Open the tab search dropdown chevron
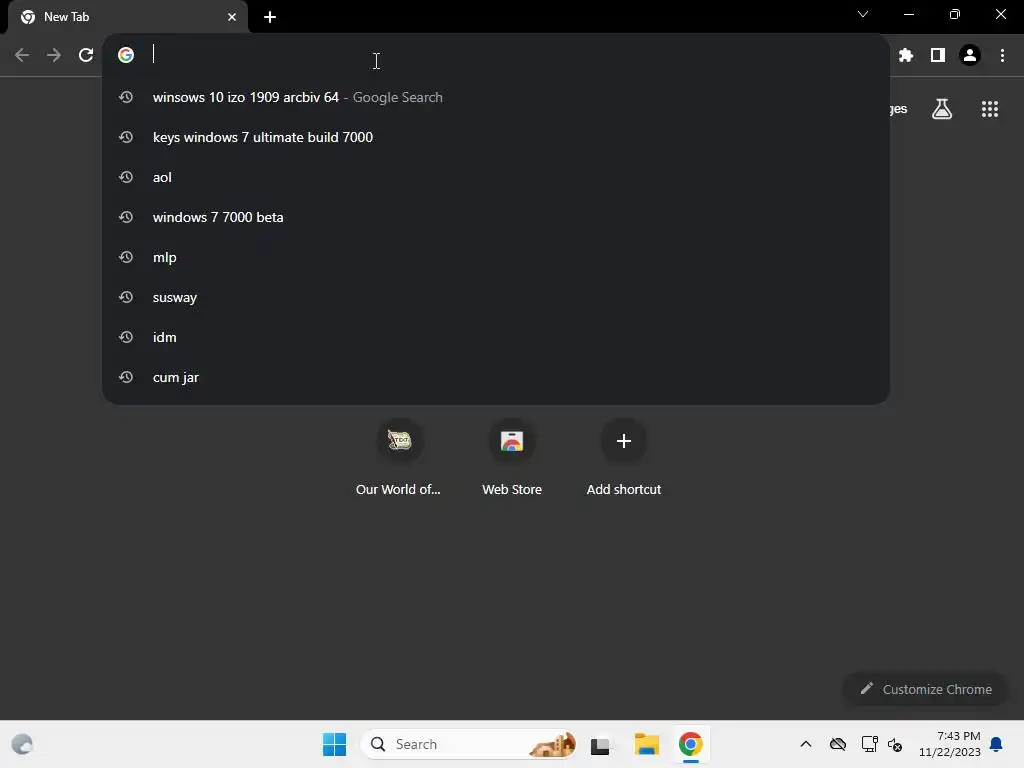 [x=863, y=14]
